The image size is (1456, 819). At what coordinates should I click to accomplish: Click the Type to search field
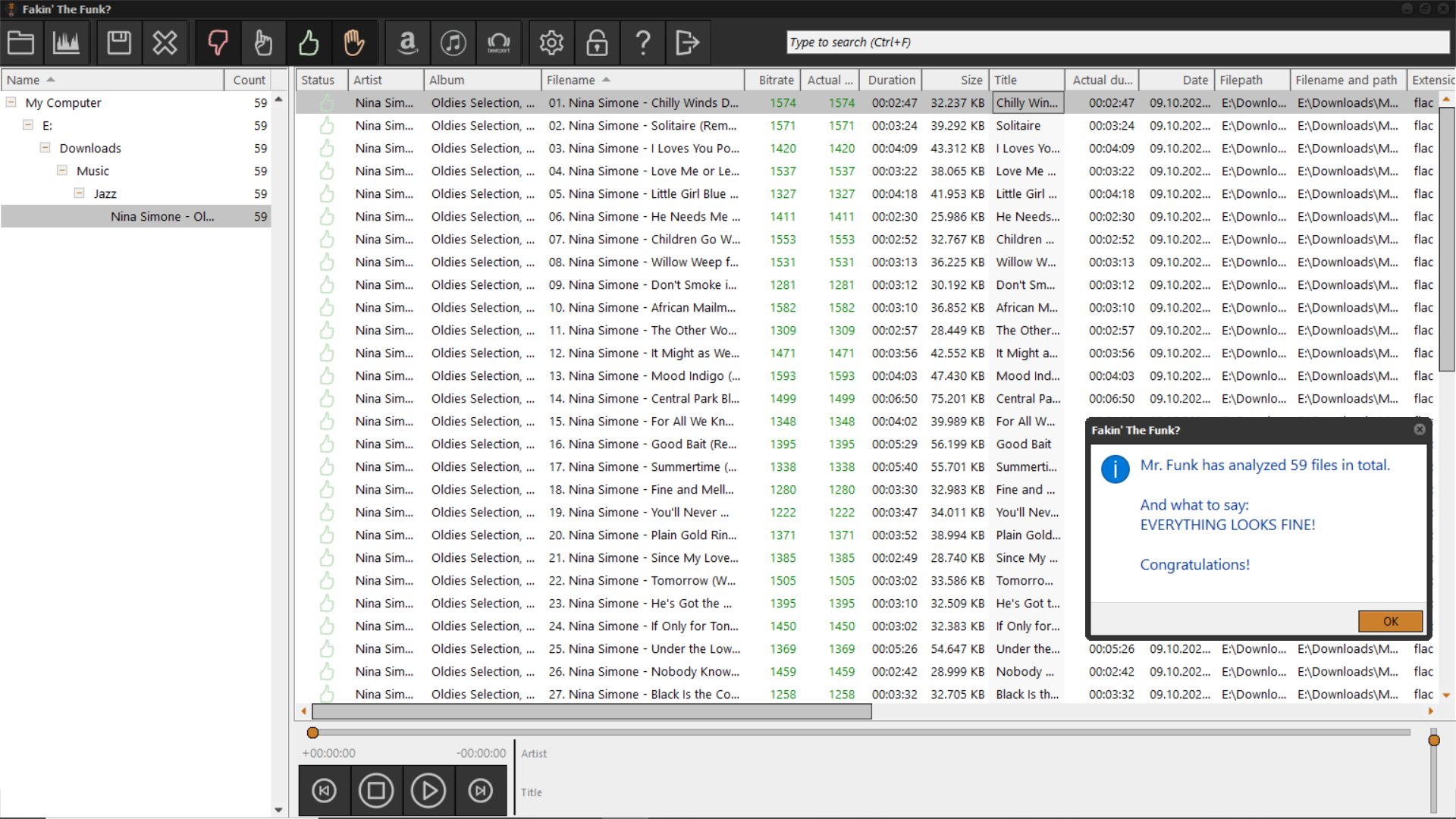[1115, 42]
